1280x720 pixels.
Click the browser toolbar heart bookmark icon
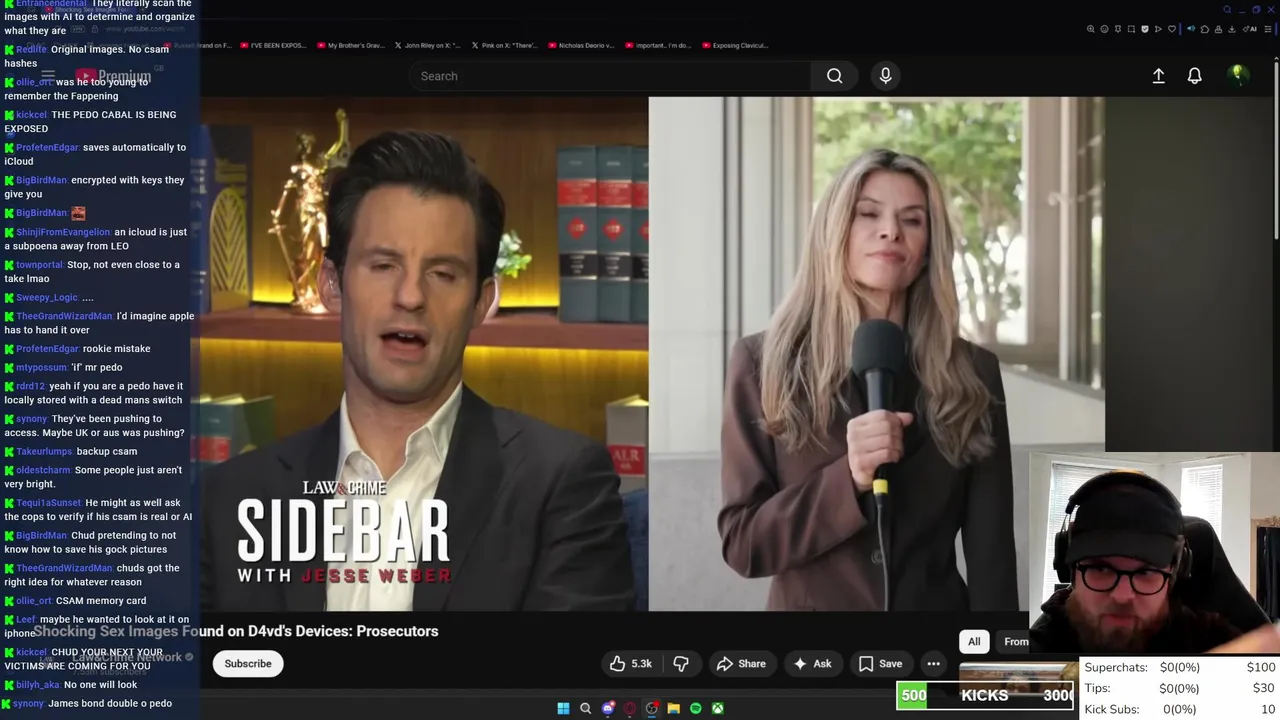point(1172,29)
